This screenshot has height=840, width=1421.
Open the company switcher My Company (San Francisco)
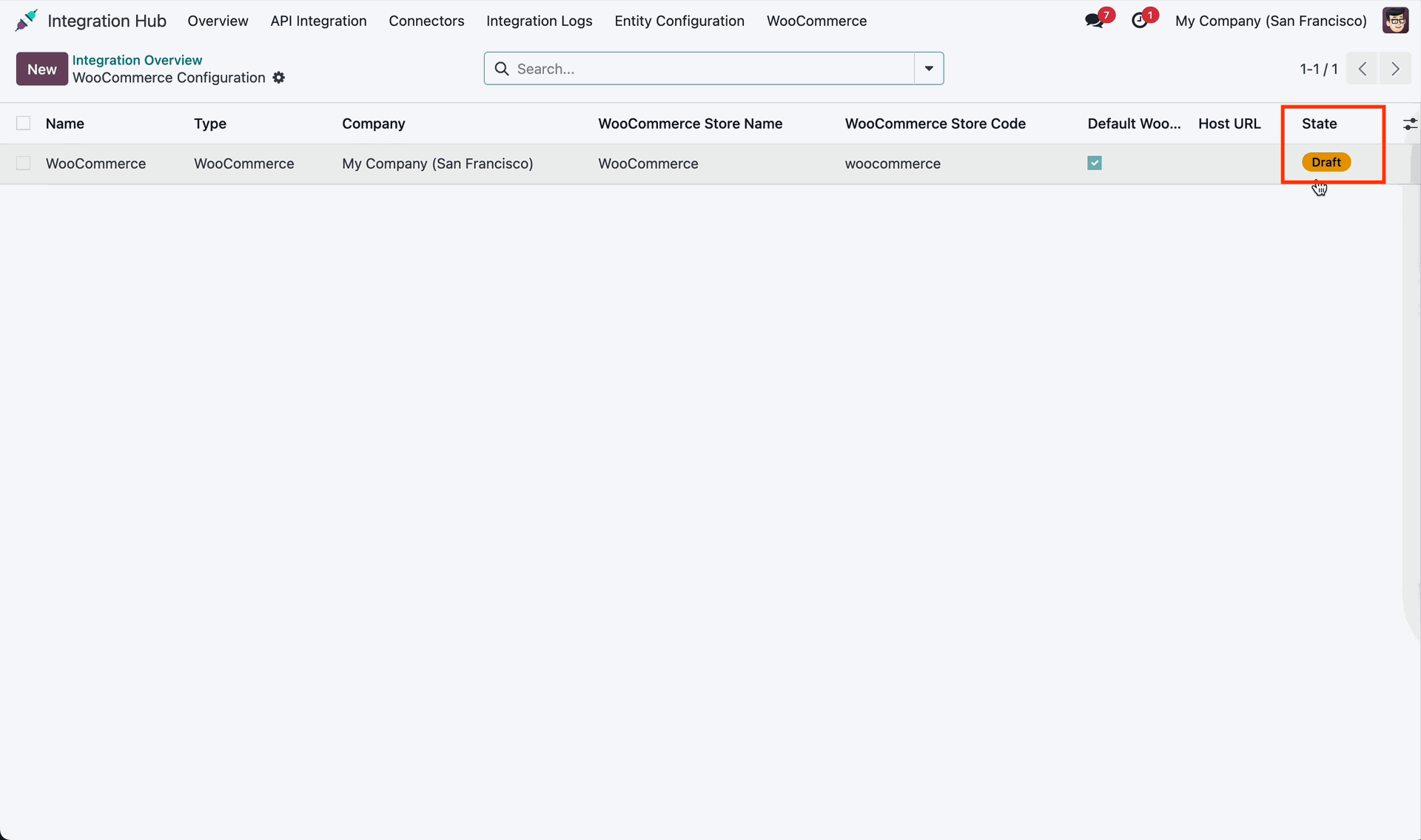(x=1271, y=21)
